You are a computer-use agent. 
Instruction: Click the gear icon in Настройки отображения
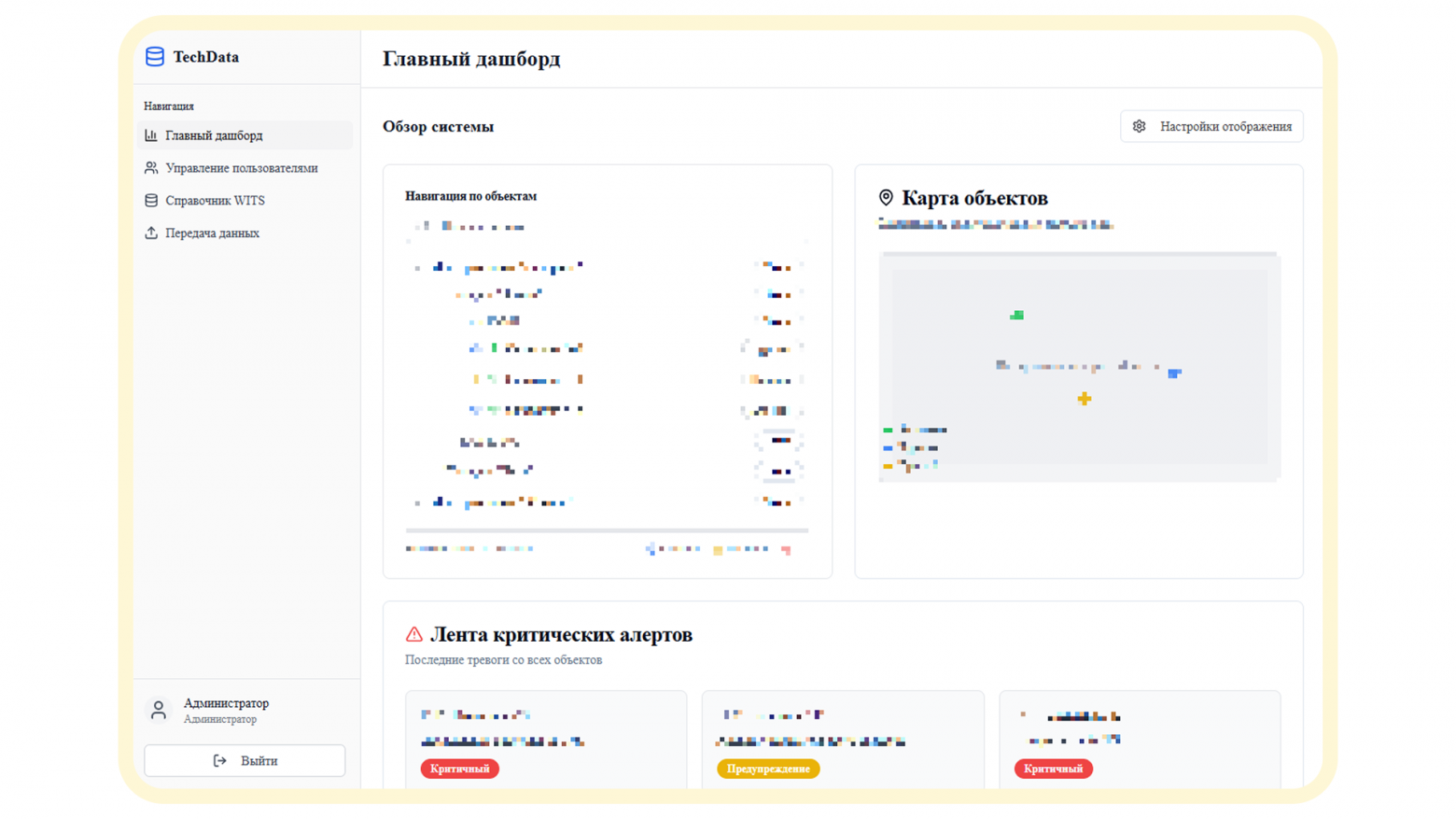point(1140,127)
